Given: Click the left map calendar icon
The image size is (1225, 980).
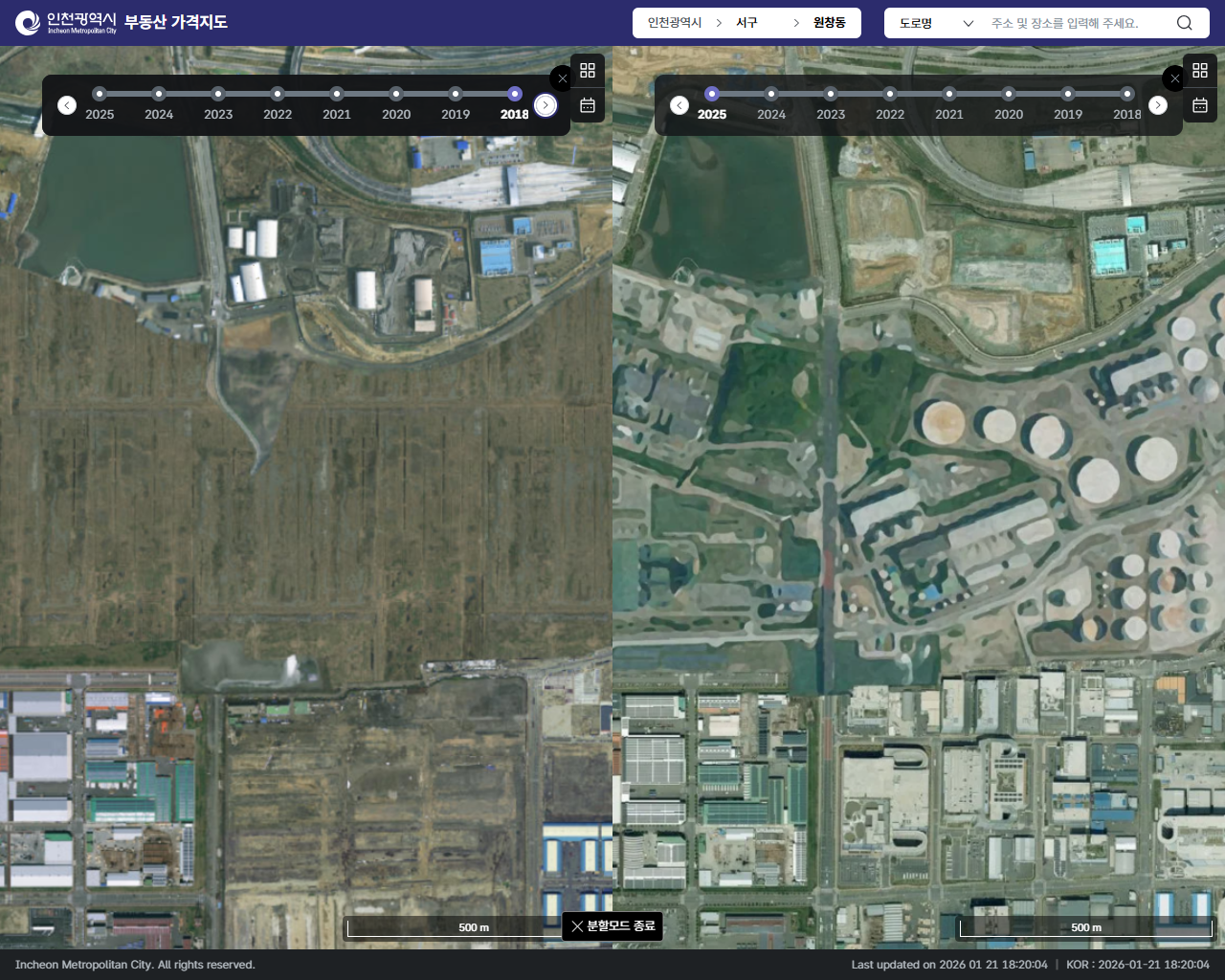Looking at the screenshot, I should (588, 105).
